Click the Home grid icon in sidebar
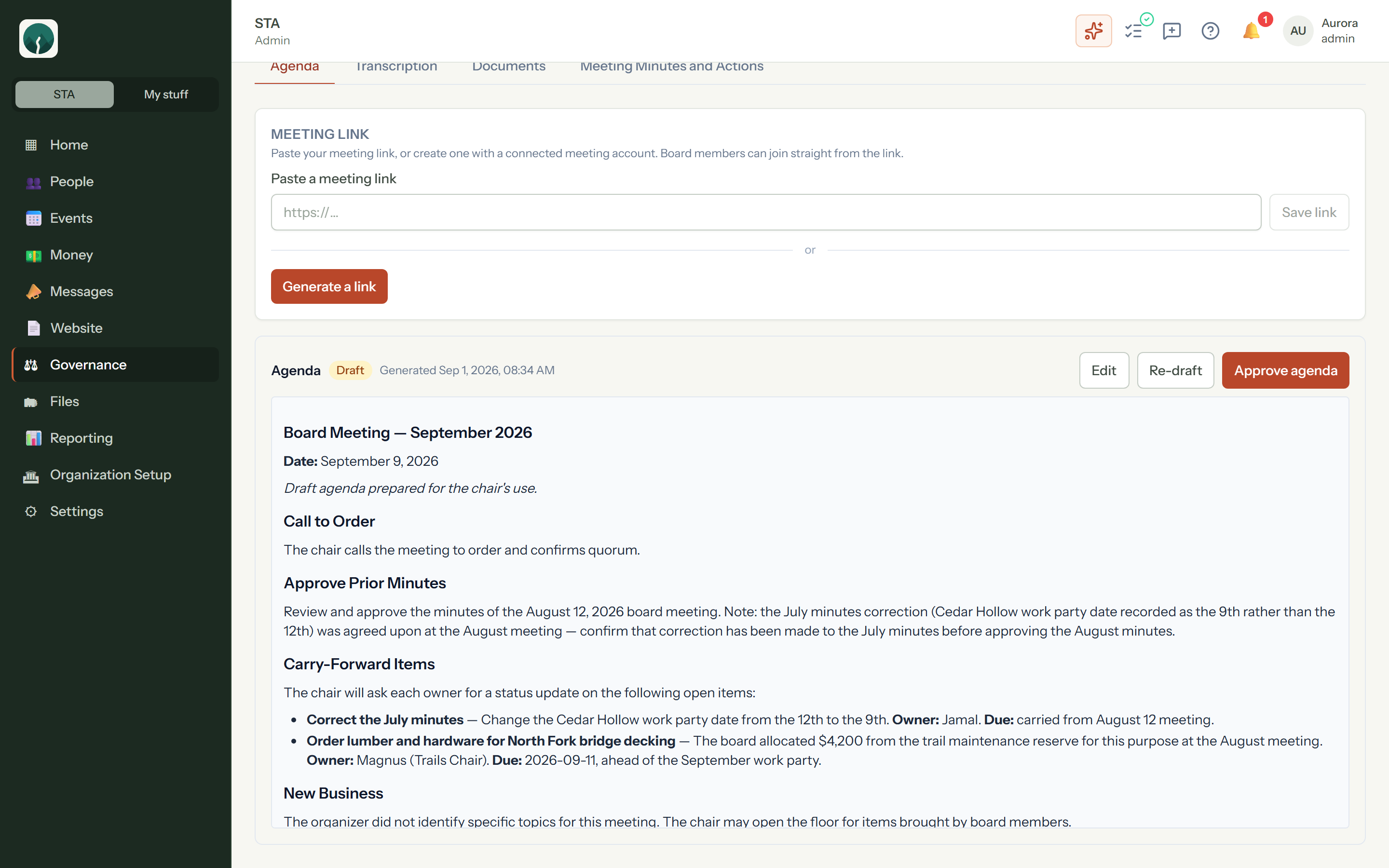Viewport: 1389px width, 868px height. pos(31,145)
